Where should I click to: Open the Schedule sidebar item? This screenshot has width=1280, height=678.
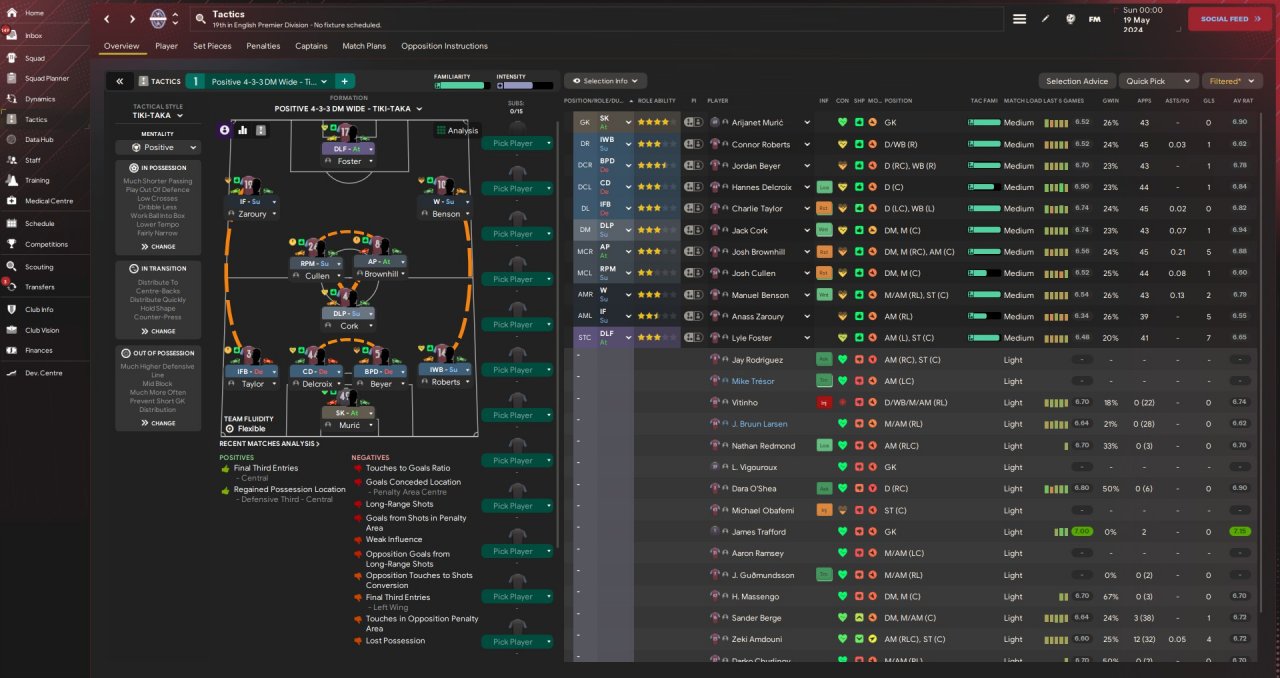pyautogui.click(x=40, y=224)
